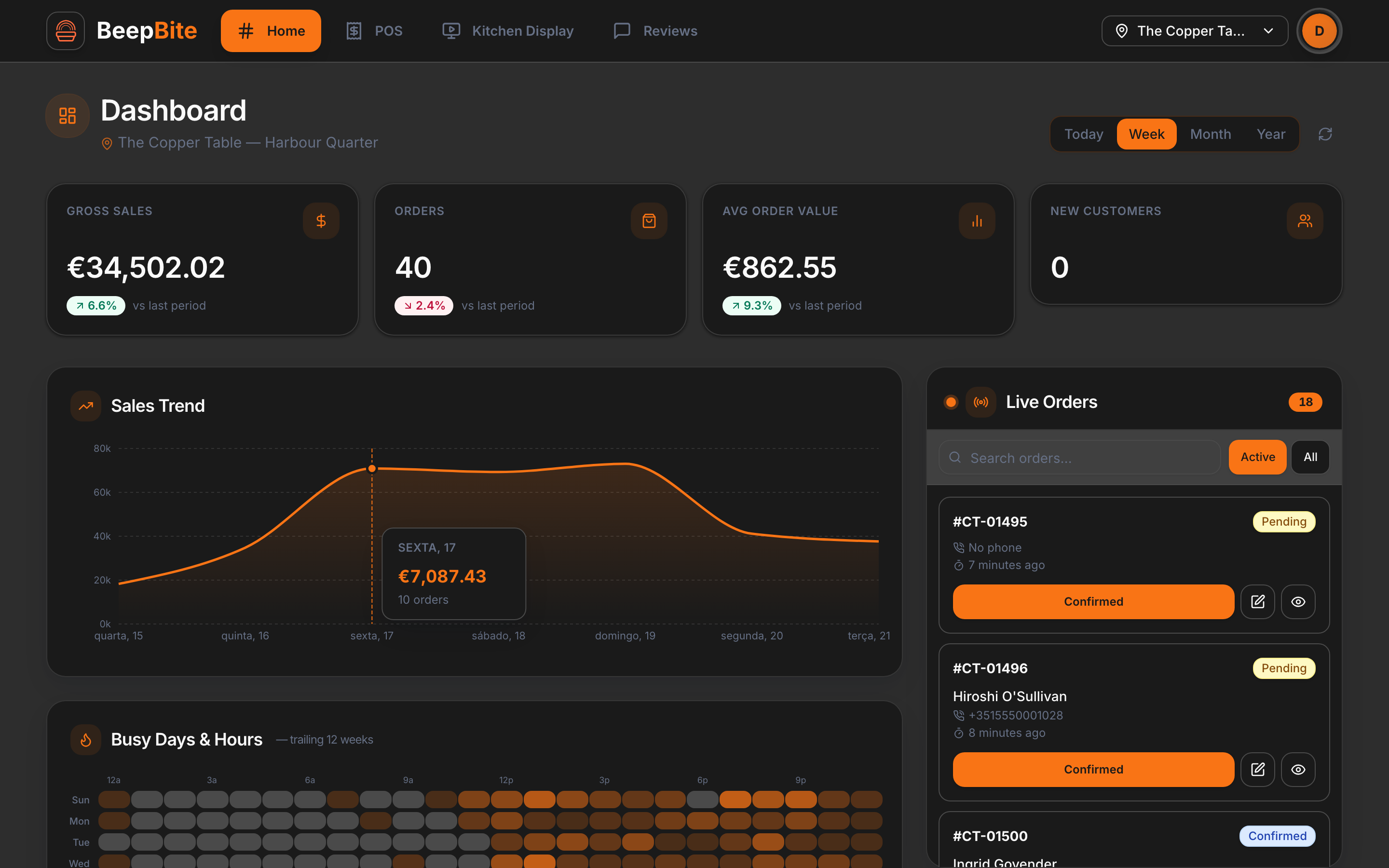
Task: Confirm order #CT-01496
Action: tap(1093, 769)
